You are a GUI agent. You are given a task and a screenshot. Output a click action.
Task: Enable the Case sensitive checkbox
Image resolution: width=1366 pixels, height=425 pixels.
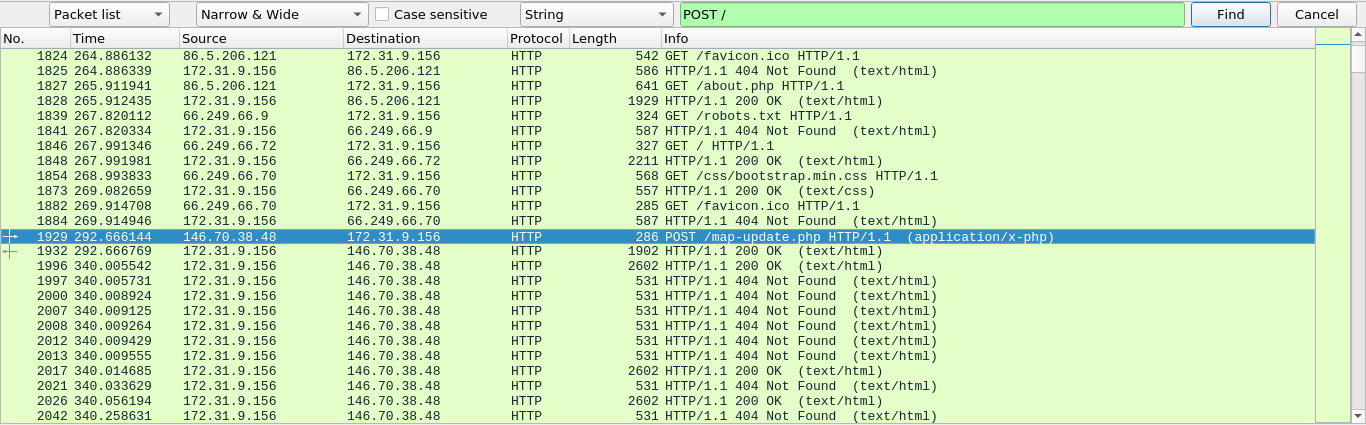click(x=382, y=15)
